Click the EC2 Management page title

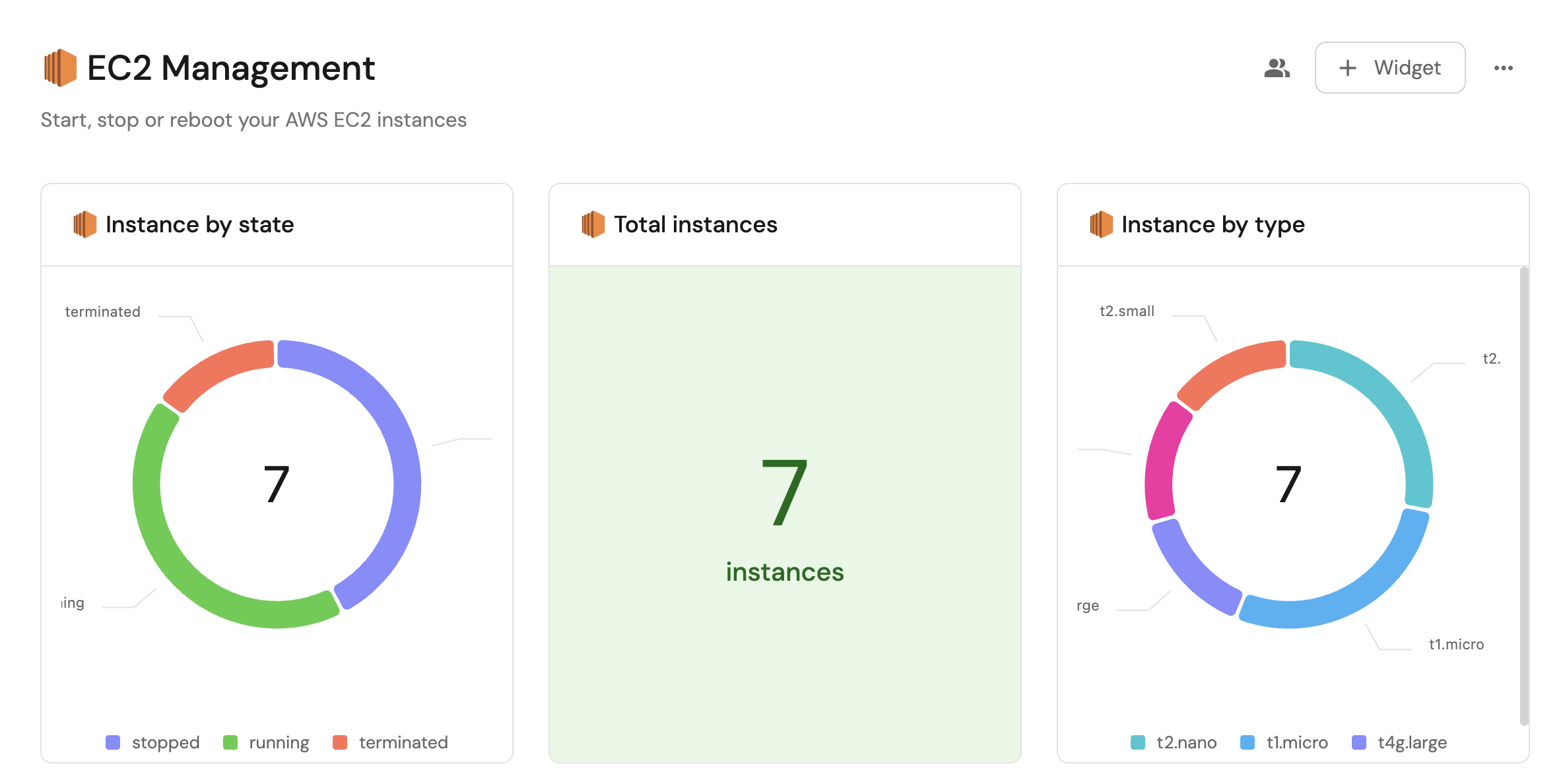231,68
